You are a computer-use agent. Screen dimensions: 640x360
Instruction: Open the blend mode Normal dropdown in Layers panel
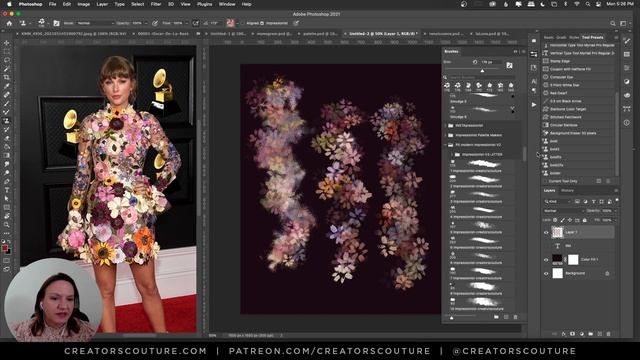[x=563, y=211]
